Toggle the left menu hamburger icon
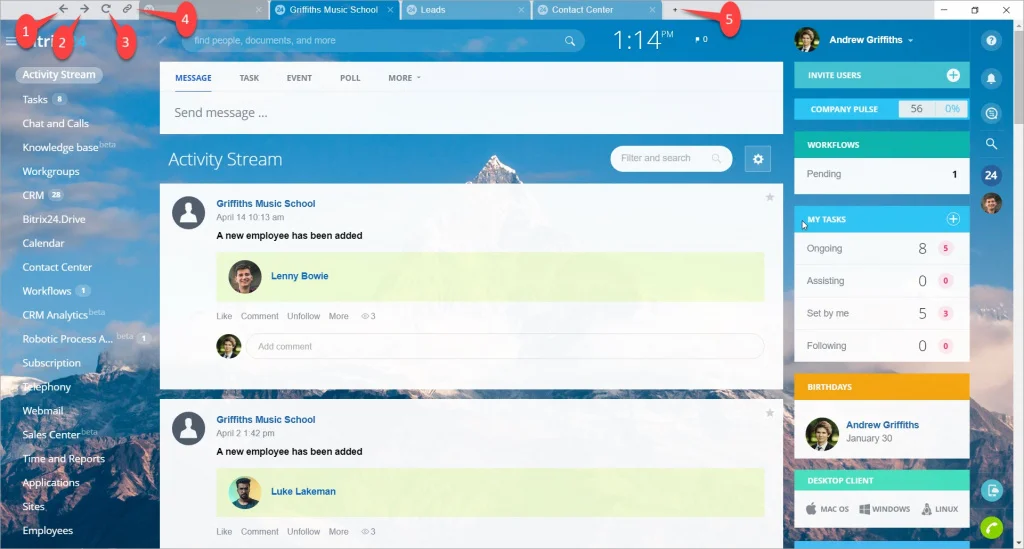1024x549 pixels. click(10, 41)
